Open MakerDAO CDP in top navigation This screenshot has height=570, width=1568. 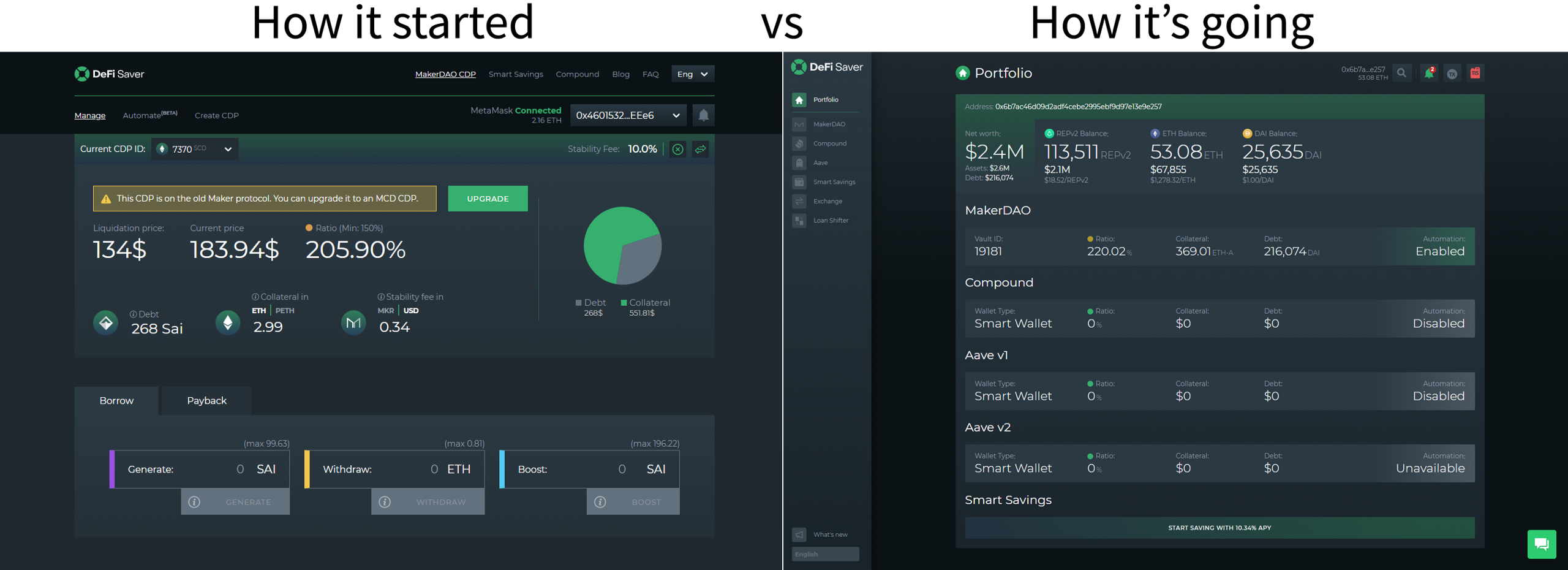tap(445, 74)
